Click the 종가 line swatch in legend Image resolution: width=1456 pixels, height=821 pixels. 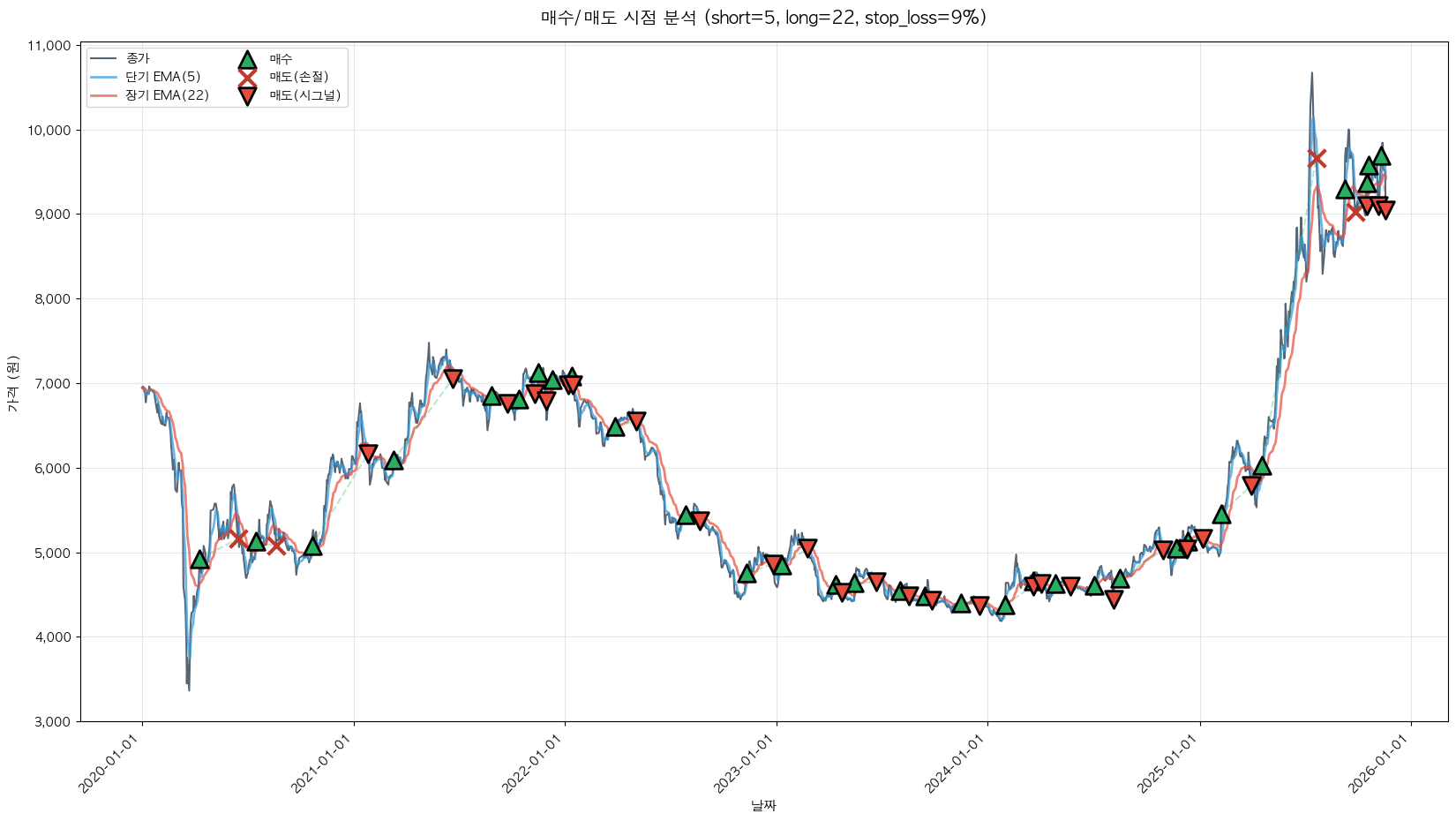[103, 59]
